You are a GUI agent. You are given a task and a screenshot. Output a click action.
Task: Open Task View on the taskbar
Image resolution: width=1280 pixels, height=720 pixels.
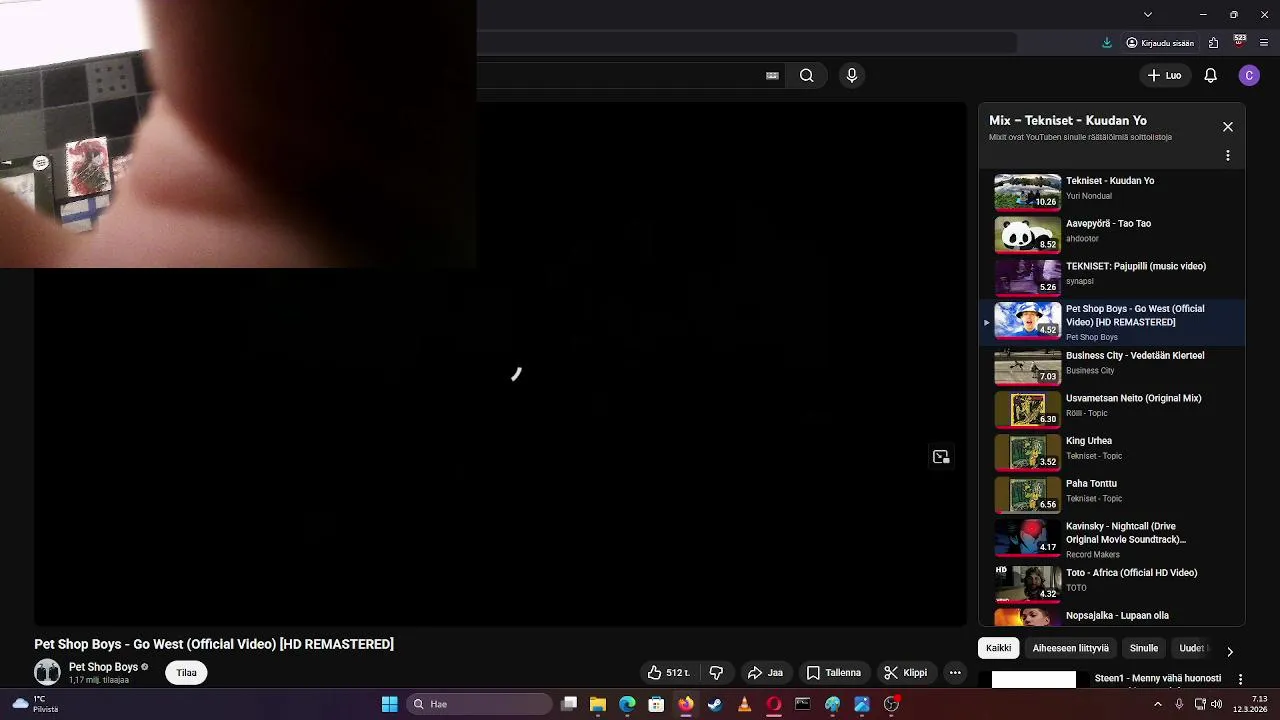569,704
